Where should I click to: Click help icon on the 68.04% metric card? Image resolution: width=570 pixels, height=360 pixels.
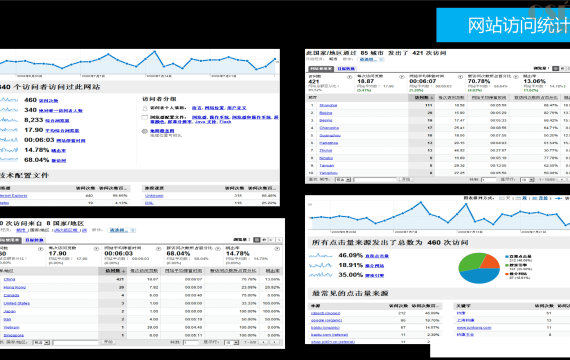coord(218,249)
